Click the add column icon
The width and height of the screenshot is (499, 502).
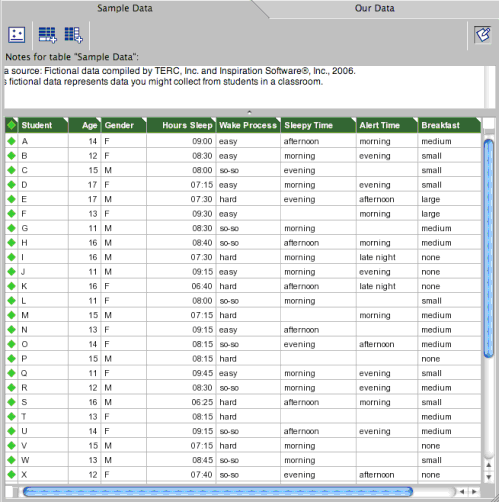(73, 35)
